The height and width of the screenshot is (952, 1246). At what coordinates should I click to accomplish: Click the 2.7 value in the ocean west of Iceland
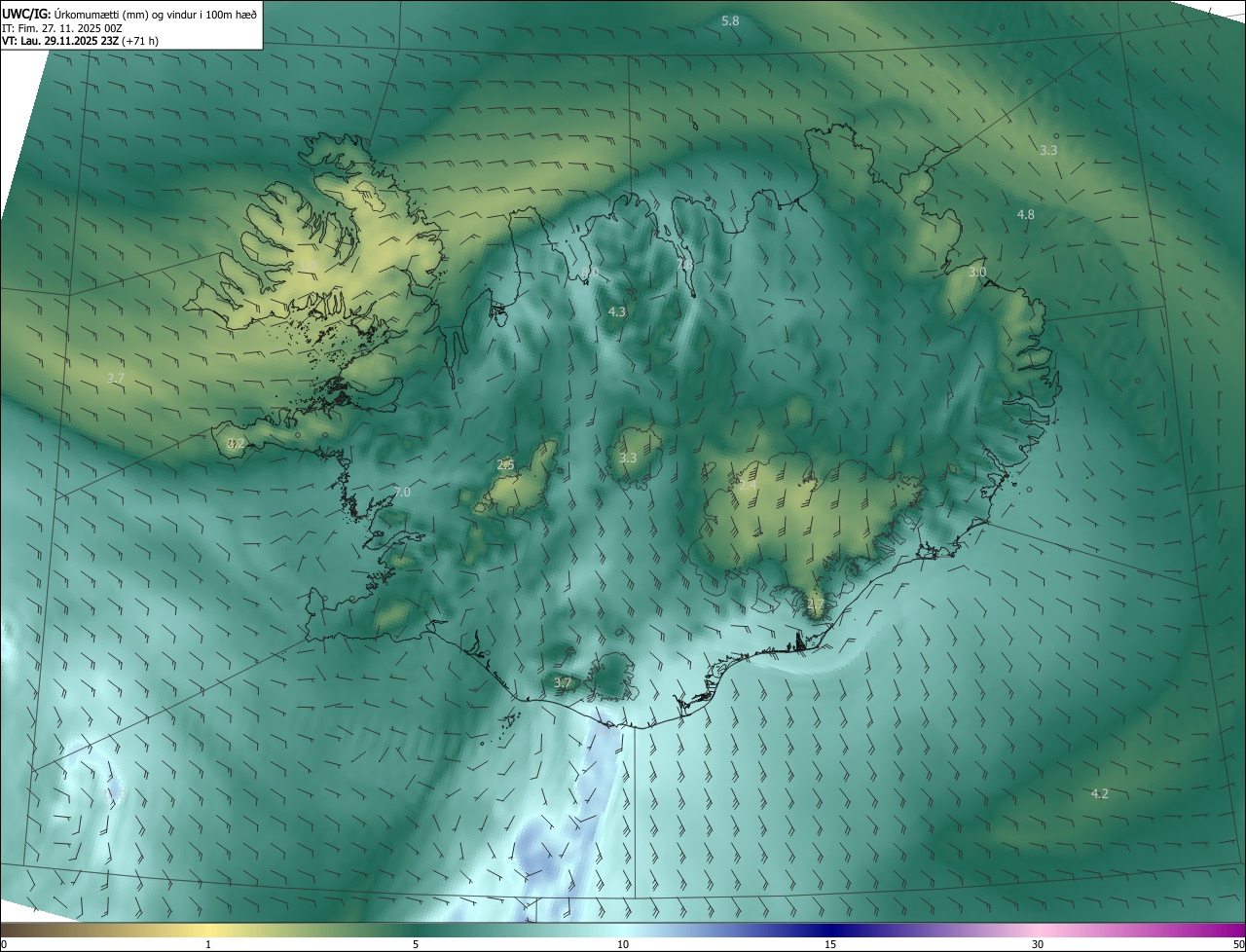pyautogui.click(x=116, y=377)
